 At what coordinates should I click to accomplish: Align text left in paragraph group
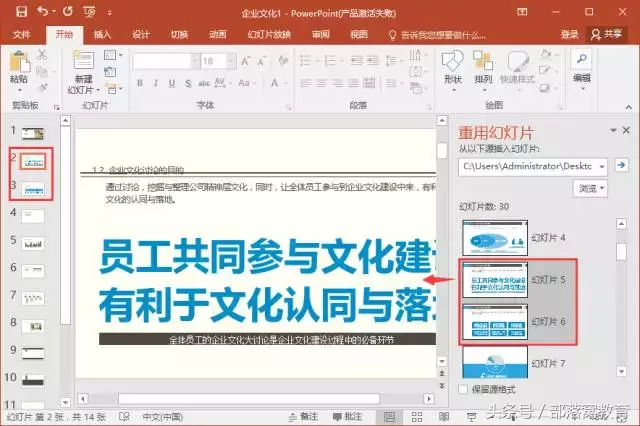pos(305,83)
